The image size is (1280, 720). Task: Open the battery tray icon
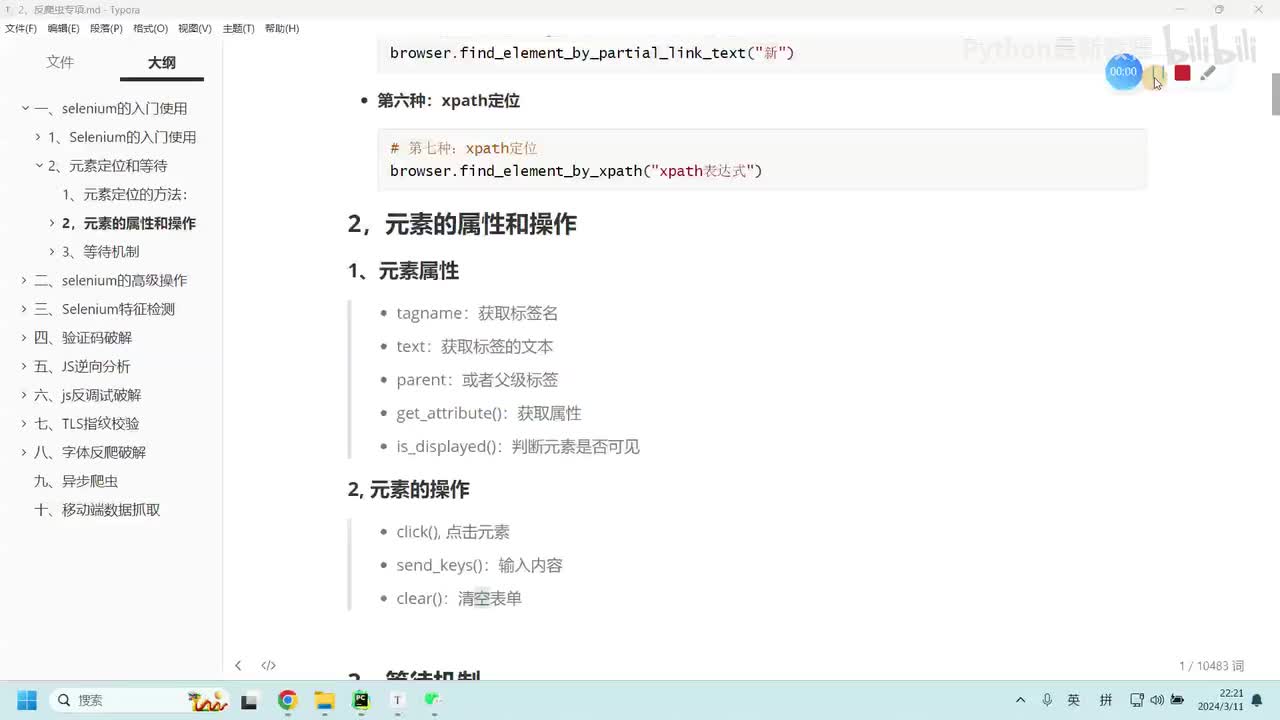pyautogui.click(x=1178, y=700)
